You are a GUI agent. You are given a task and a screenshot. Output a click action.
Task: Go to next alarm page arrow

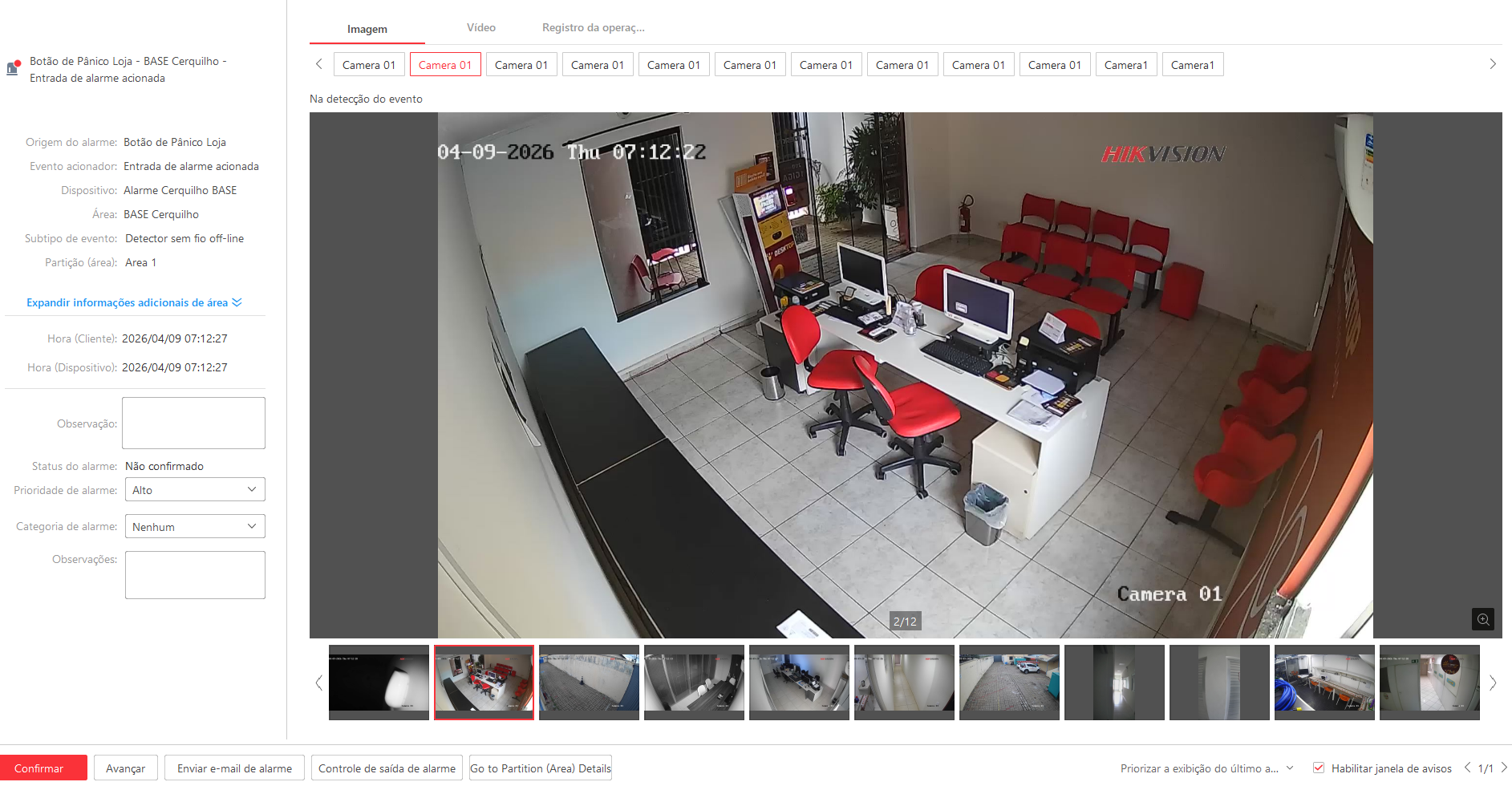[x=1503, y=768]
